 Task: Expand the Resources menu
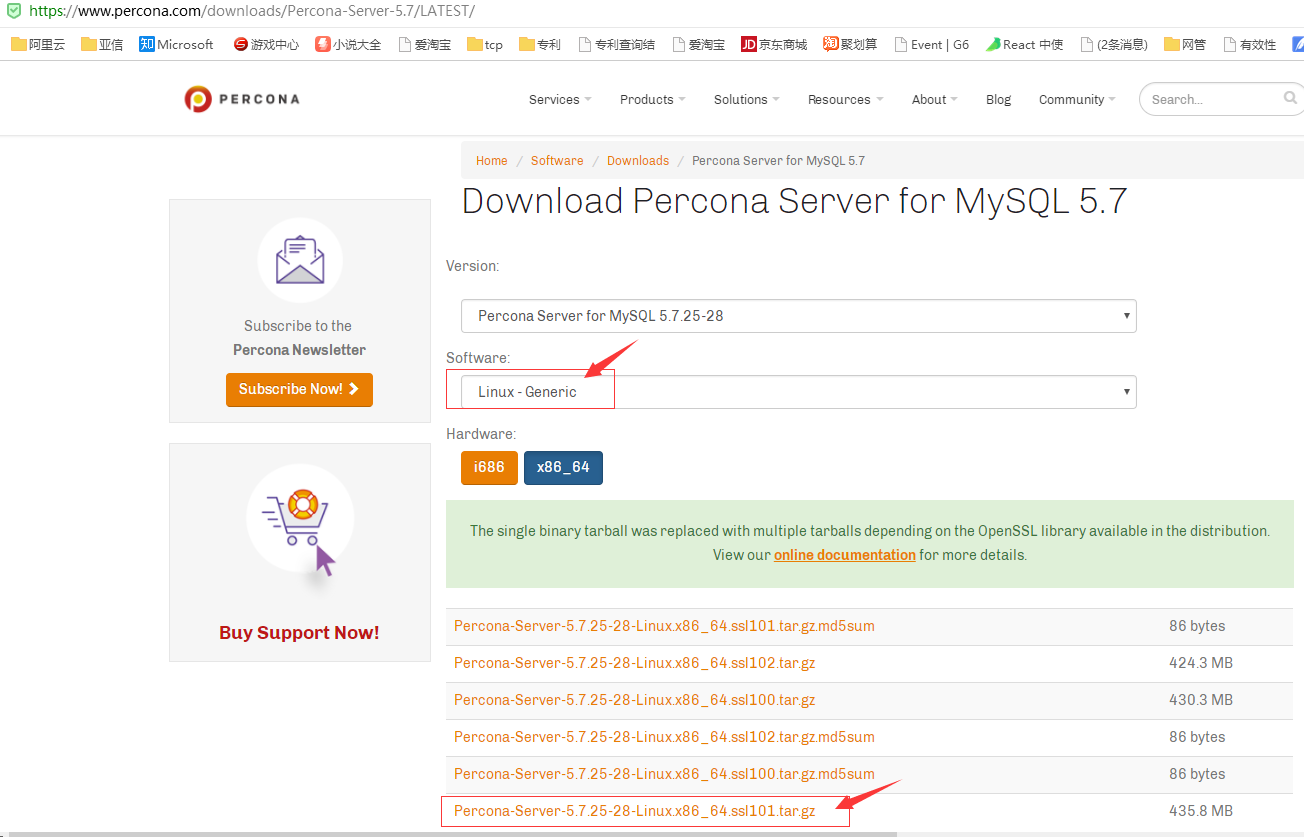point(845,99)
